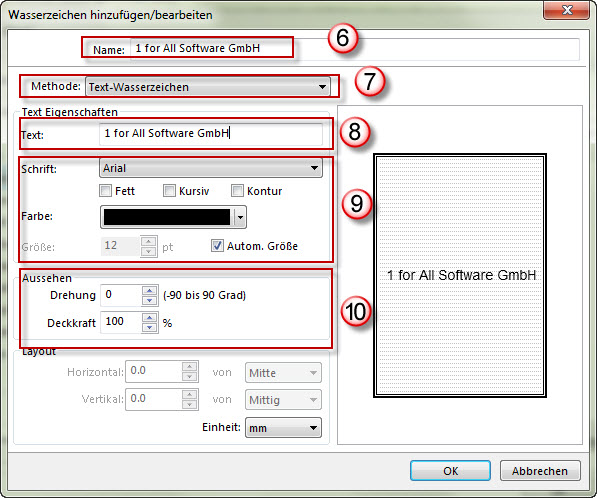Click Horizontal down stepper arrow

pos(190,377)
